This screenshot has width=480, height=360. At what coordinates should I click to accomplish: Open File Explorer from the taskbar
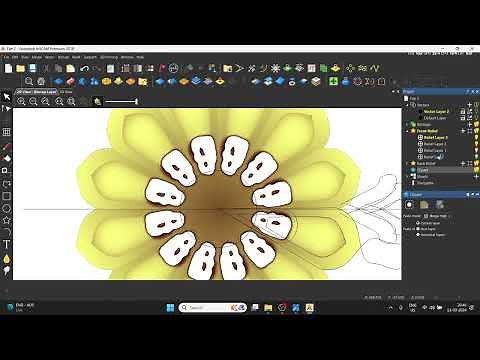[268, 307]
